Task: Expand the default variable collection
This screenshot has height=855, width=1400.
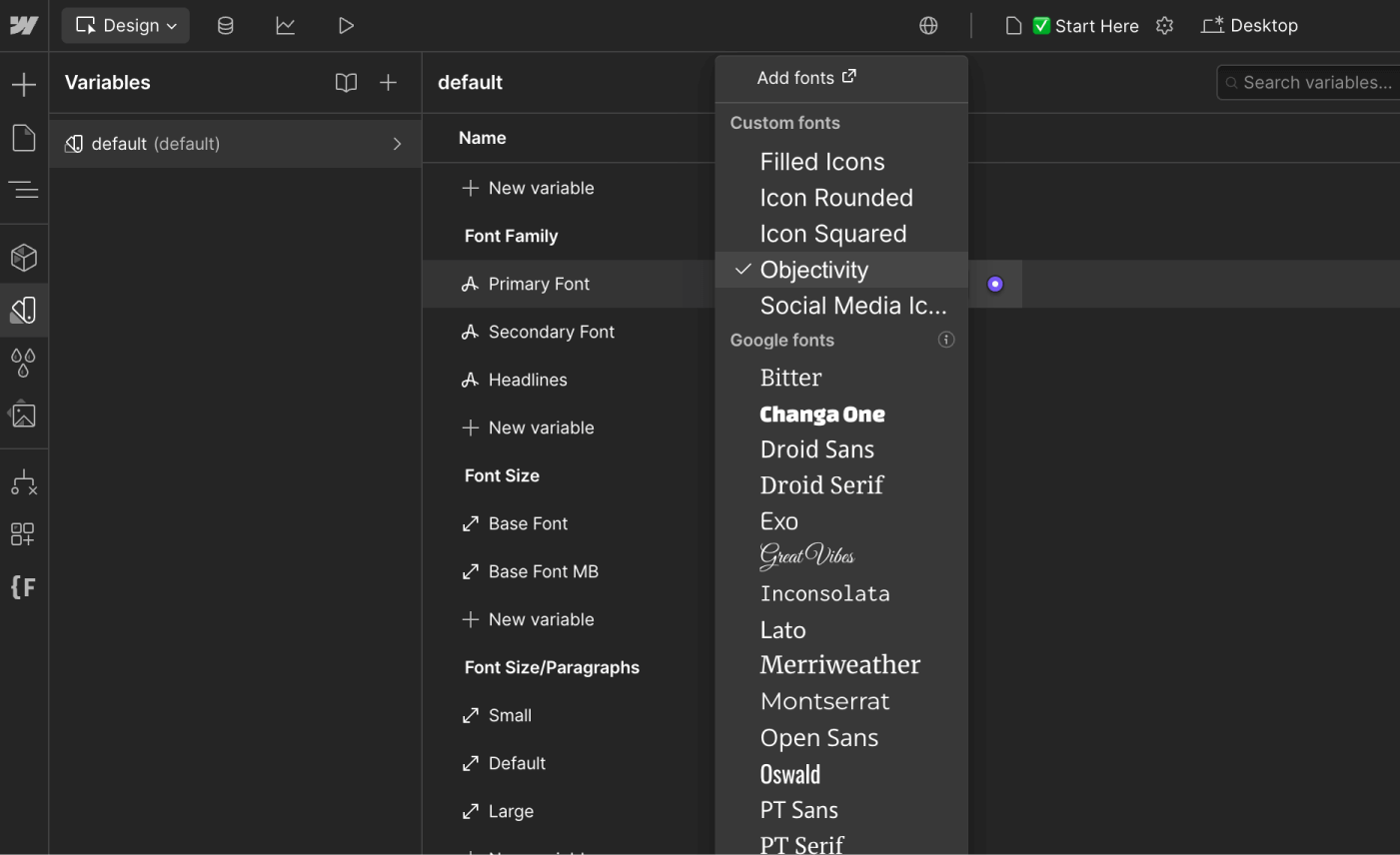Action: pyautogui.click(x=398, y=143)
